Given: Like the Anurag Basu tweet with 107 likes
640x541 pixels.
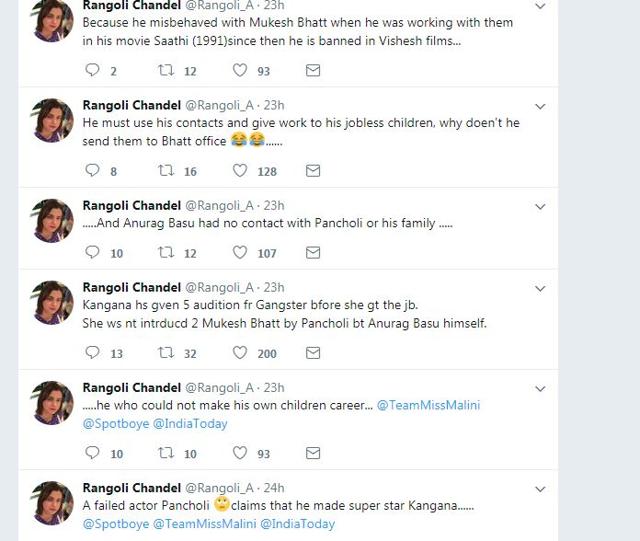Looking at the screenshot, I should (x=240, y=252).
